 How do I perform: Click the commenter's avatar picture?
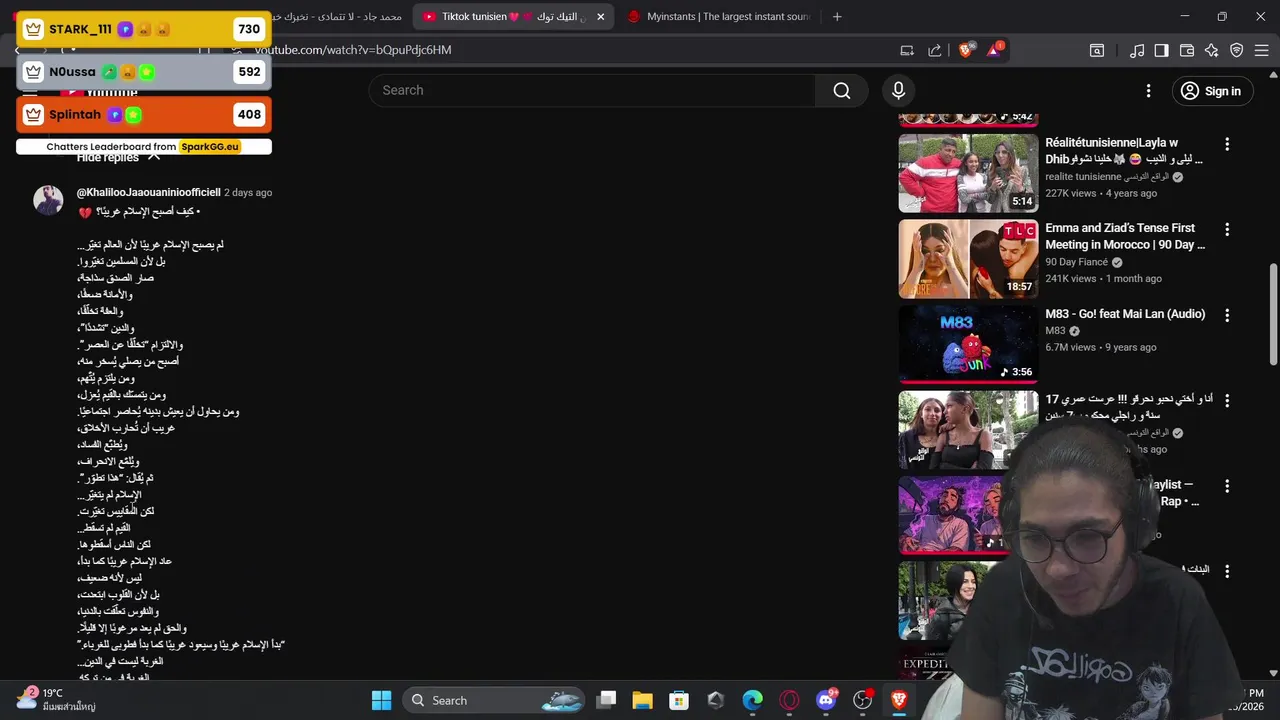[48, 200]
